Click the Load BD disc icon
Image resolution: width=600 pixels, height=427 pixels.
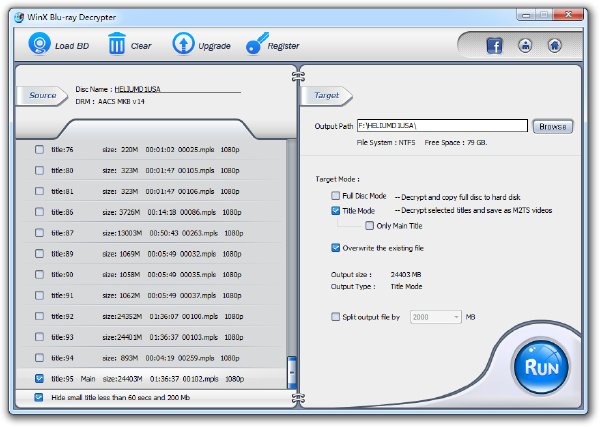[x=39, y=44]
